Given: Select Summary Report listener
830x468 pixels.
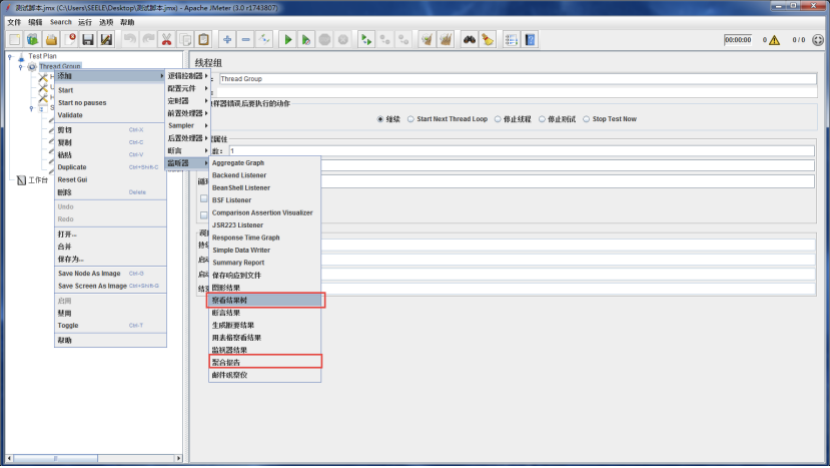Looking at the screenshot, I should point(265,263).
